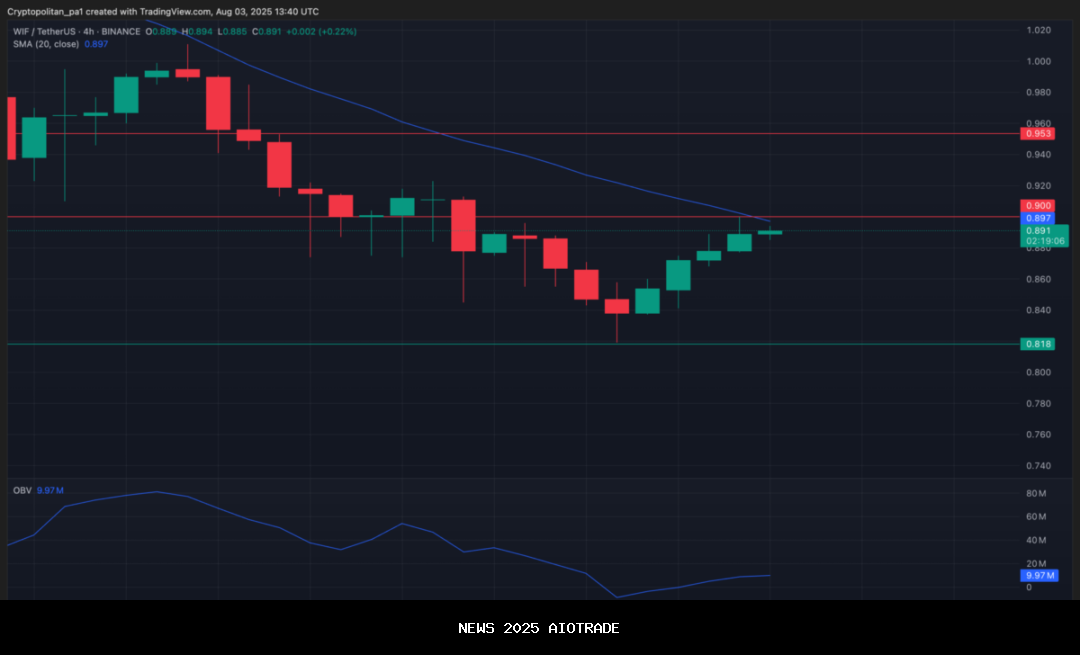This screenshot has width=1080, height=655.
Task: Click the blue 0.897 SMA value tag
Action: pyautogui.click(x=1037, y=218)
